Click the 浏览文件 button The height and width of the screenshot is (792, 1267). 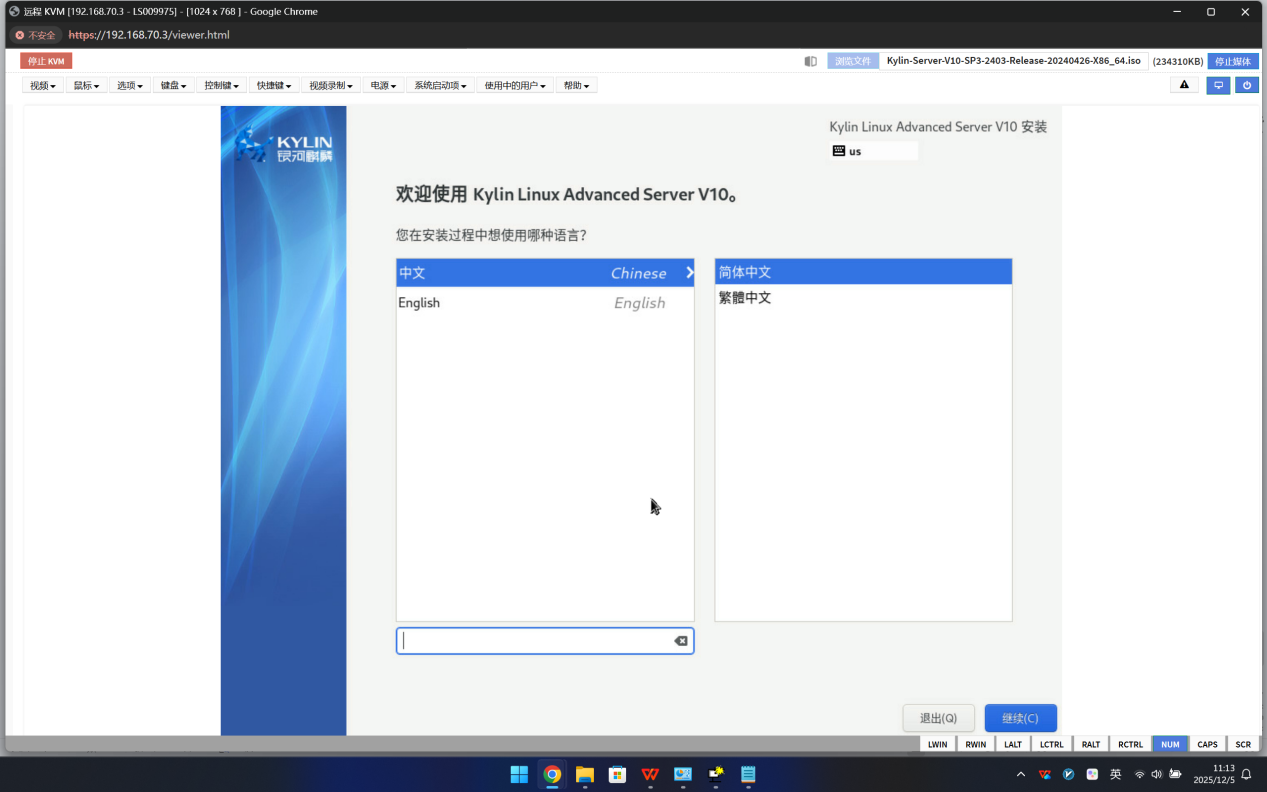pyautogui.click(x=853, y=61)
